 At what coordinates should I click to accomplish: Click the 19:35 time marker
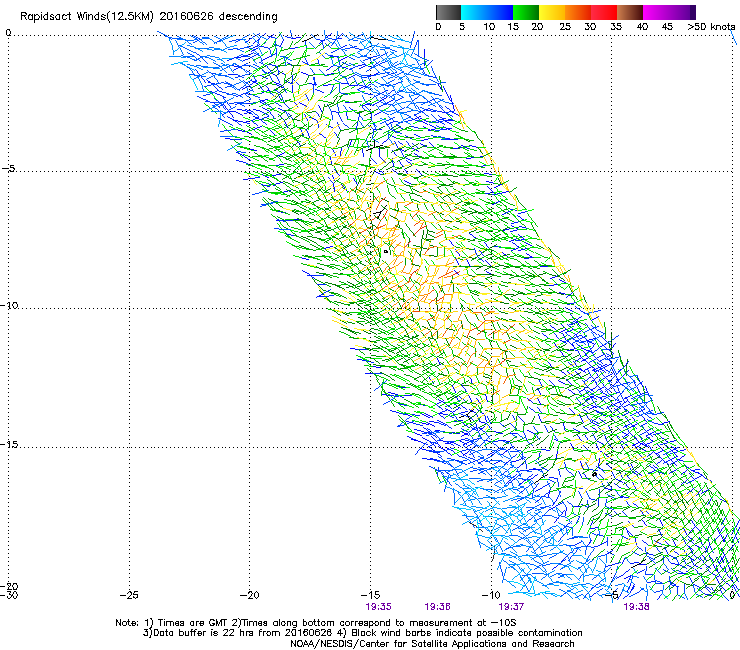pyautogui.click(x=378, y=607)
